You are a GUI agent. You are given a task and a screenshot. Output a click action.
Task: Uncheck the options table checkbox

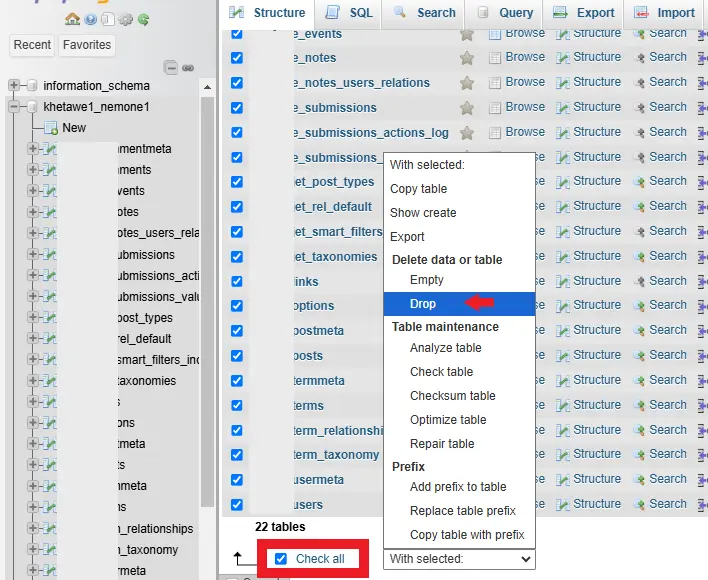tap(237, 306)
